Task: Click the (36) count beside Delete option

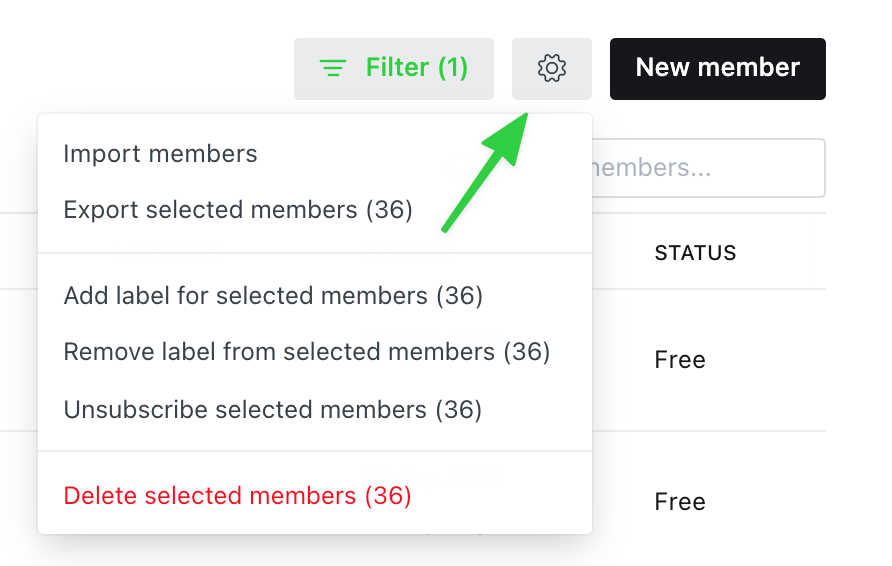Action: 388,495
